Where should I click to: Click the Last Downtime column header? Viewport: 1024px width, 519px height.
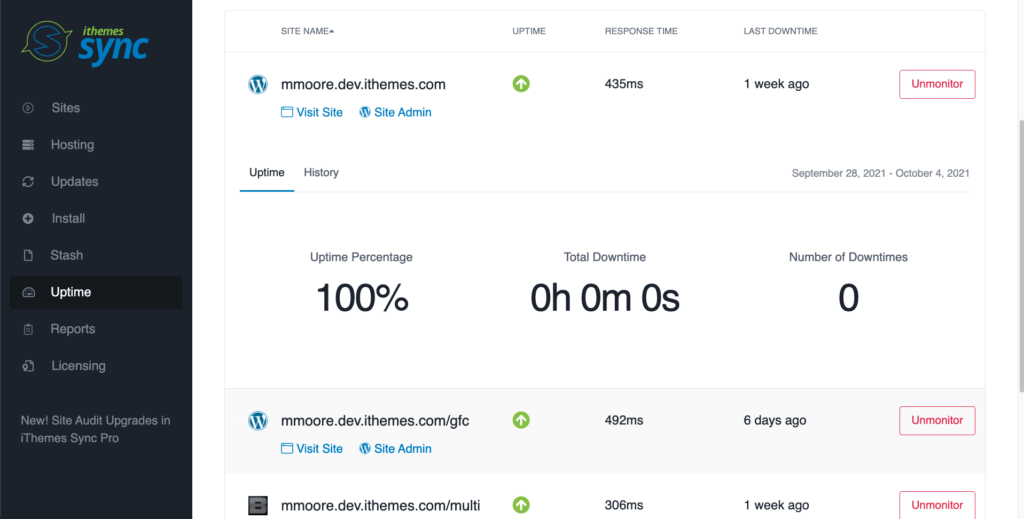[780, 31]
